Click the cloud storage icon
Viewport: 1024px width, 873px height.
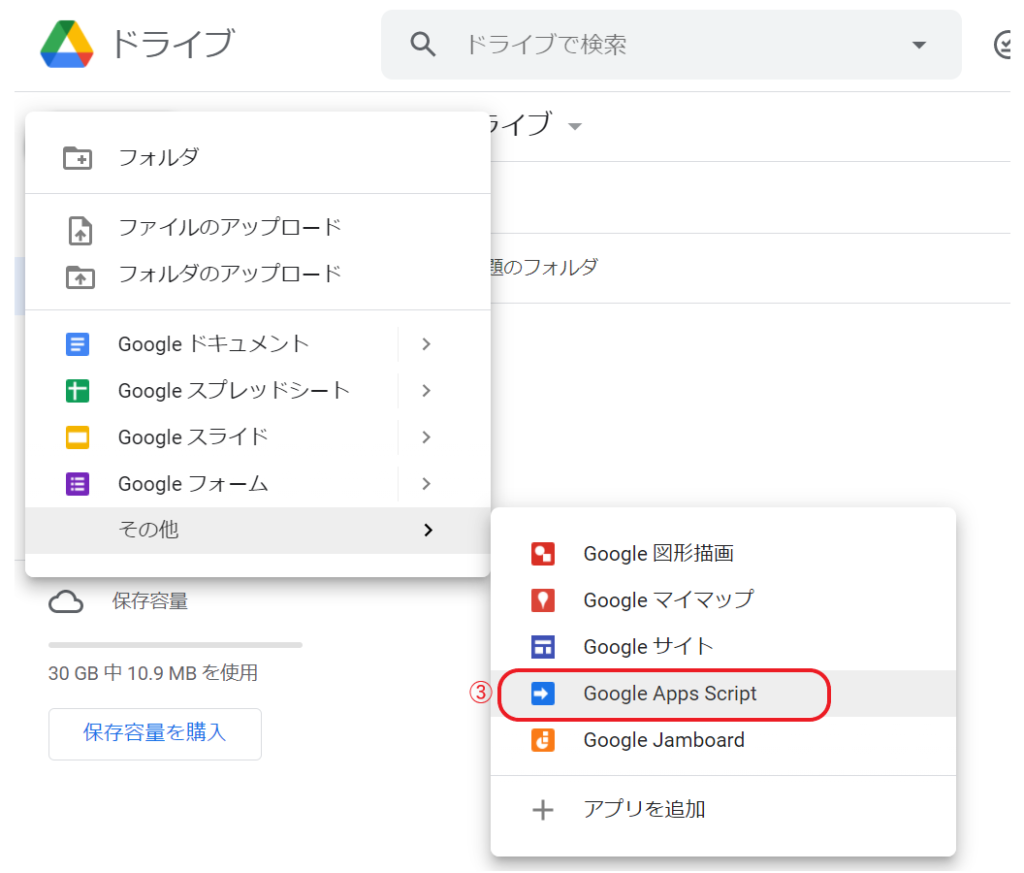66,601
